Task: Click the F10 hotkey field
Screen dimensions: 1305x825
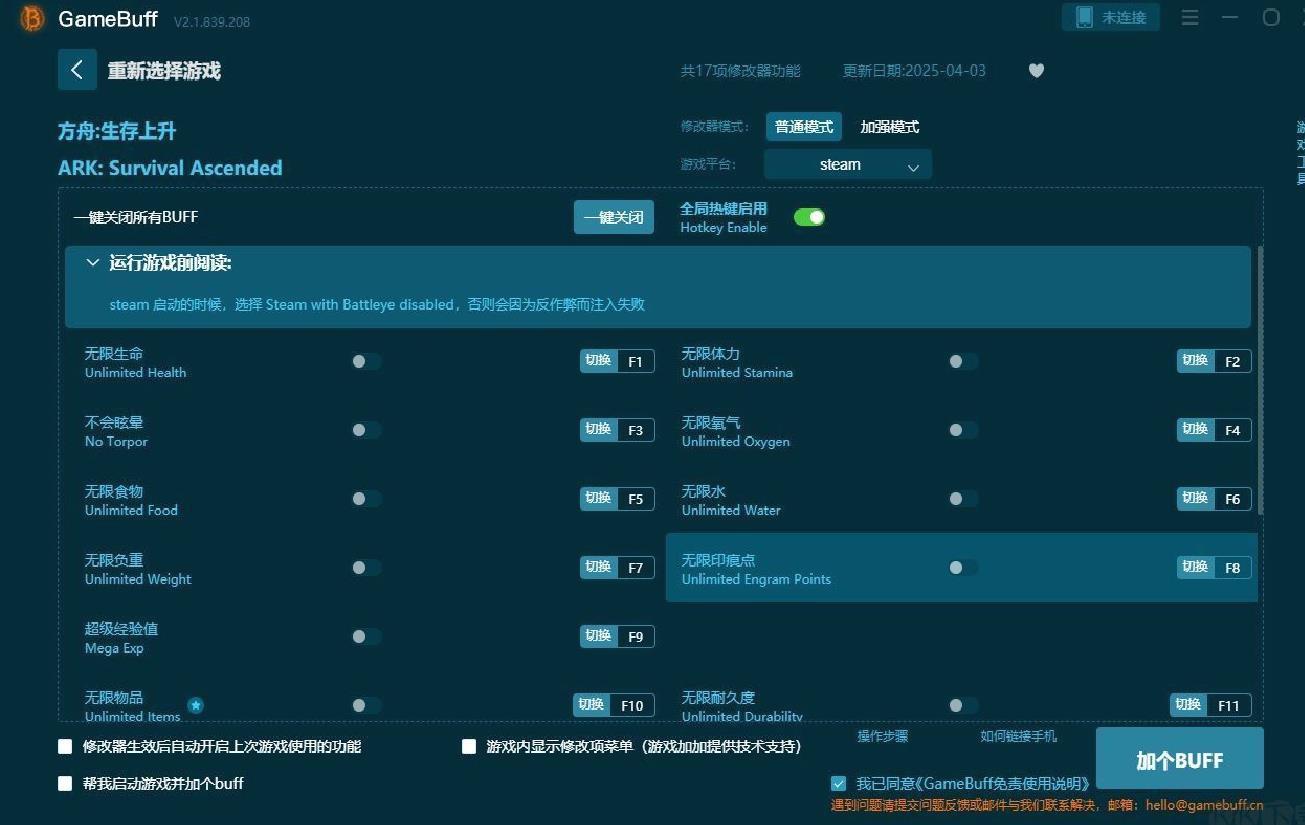Action: (632, 705)
